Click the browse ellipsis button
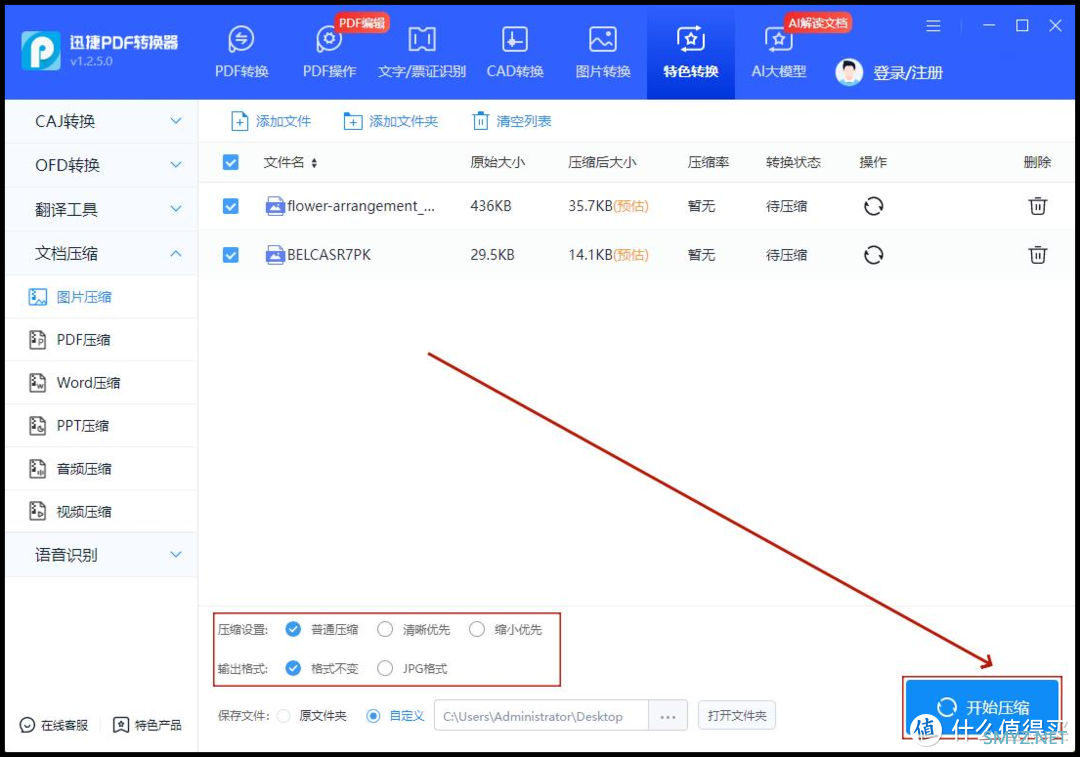1080x757 pixels. pos(667,716)
